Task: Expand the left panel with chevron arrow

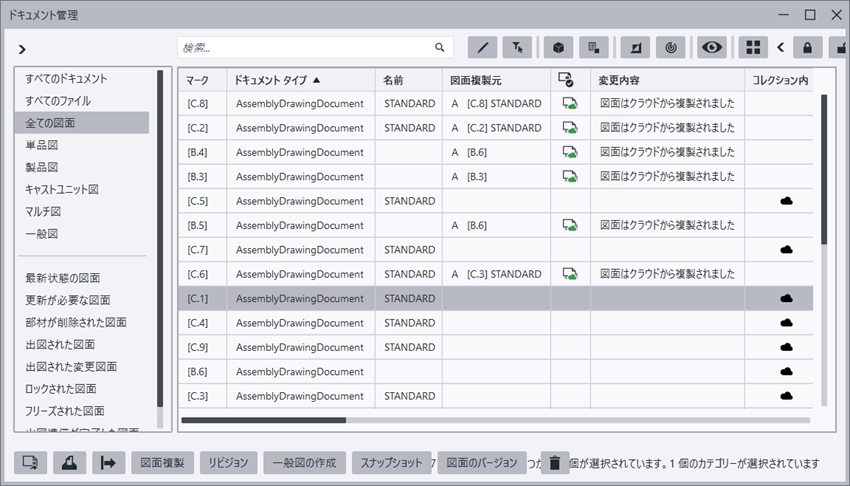Action: (22, 49)
